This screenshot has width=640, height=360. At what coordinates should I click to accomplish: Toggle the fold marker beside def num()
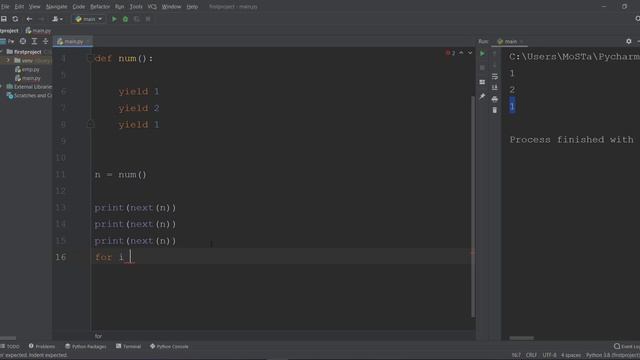click(x=90, y=58)
